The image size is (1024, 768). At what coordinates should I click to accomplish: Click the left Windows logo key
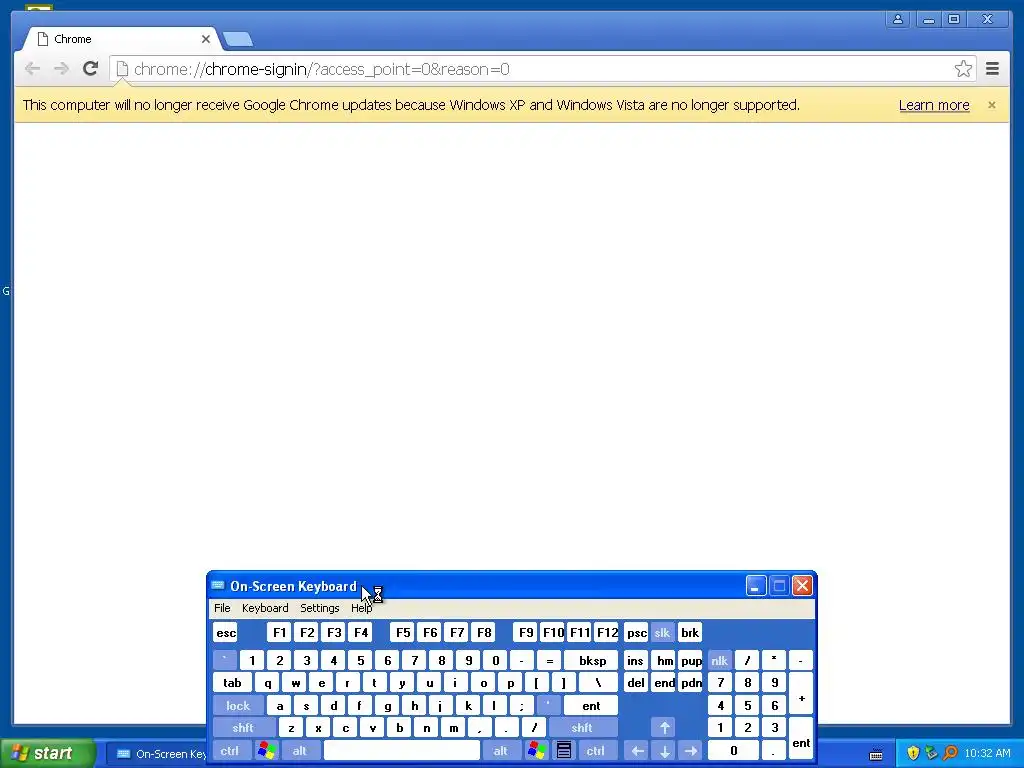click(266, 751)
